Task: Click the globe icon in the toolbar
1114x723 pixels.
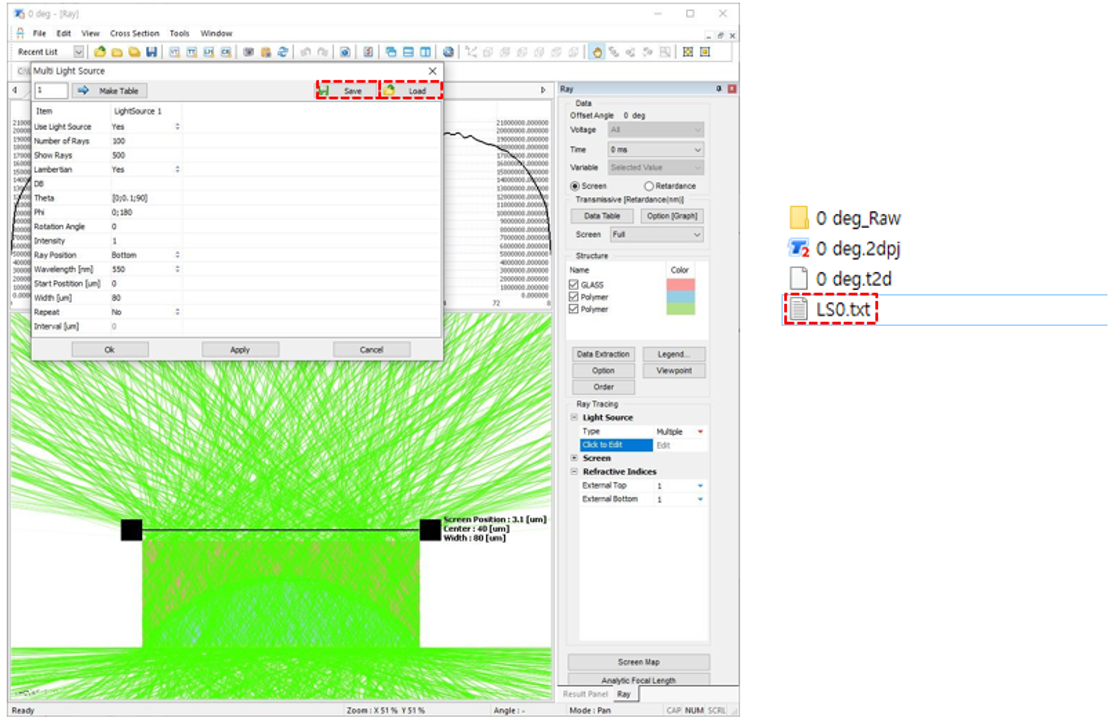Action: click(449, 52)
